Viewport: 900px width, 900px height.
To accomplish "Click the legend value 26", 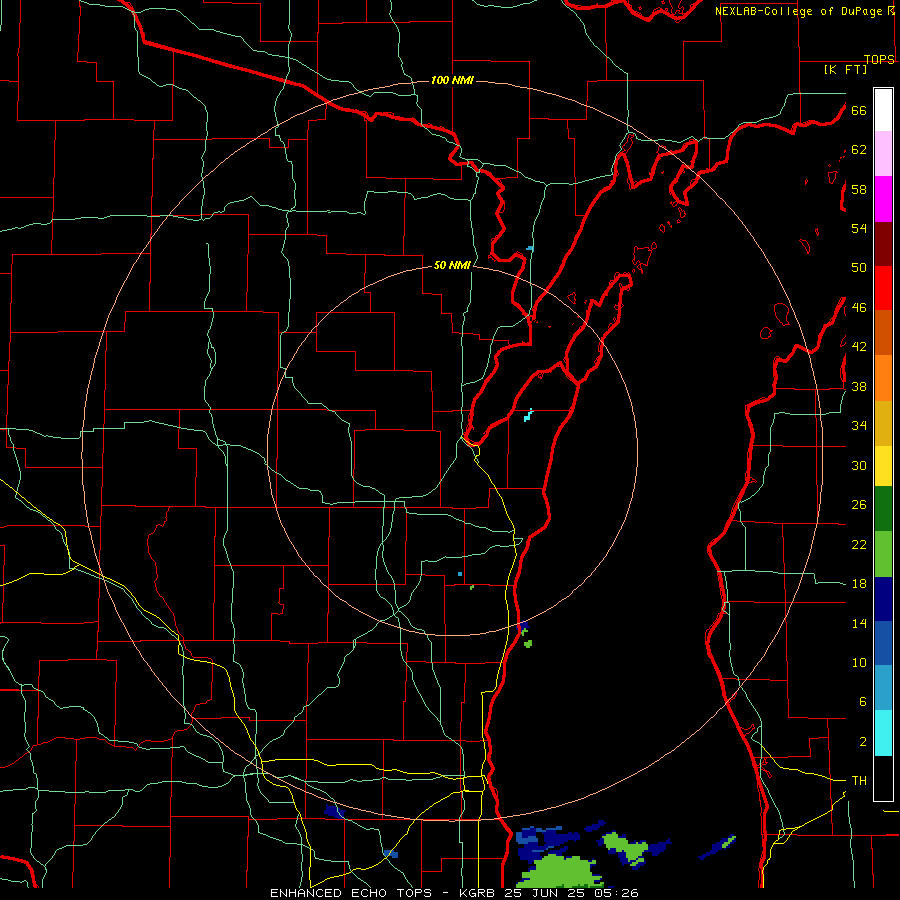I will click(859, 505).
